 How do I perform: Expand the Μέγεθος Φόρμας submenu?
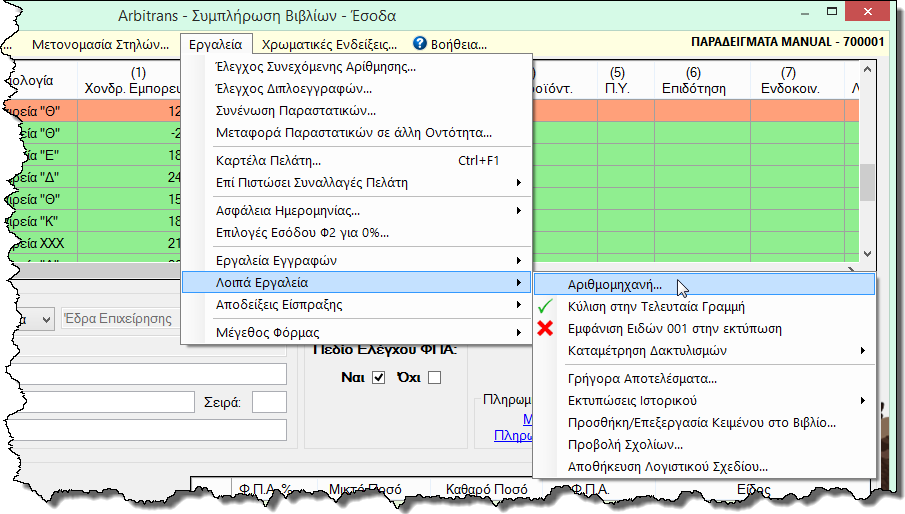pos(356,332)
